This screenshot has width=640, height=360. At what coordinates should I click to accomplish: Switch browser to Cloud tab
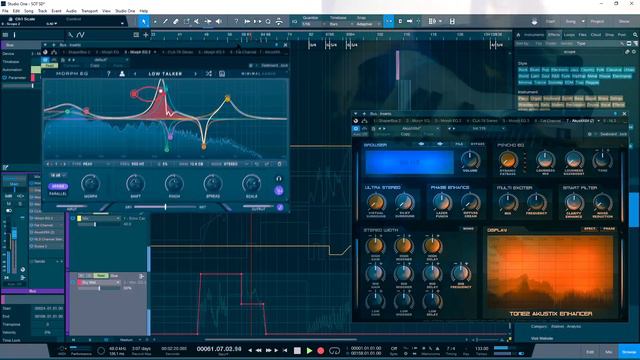click(596, 35)
